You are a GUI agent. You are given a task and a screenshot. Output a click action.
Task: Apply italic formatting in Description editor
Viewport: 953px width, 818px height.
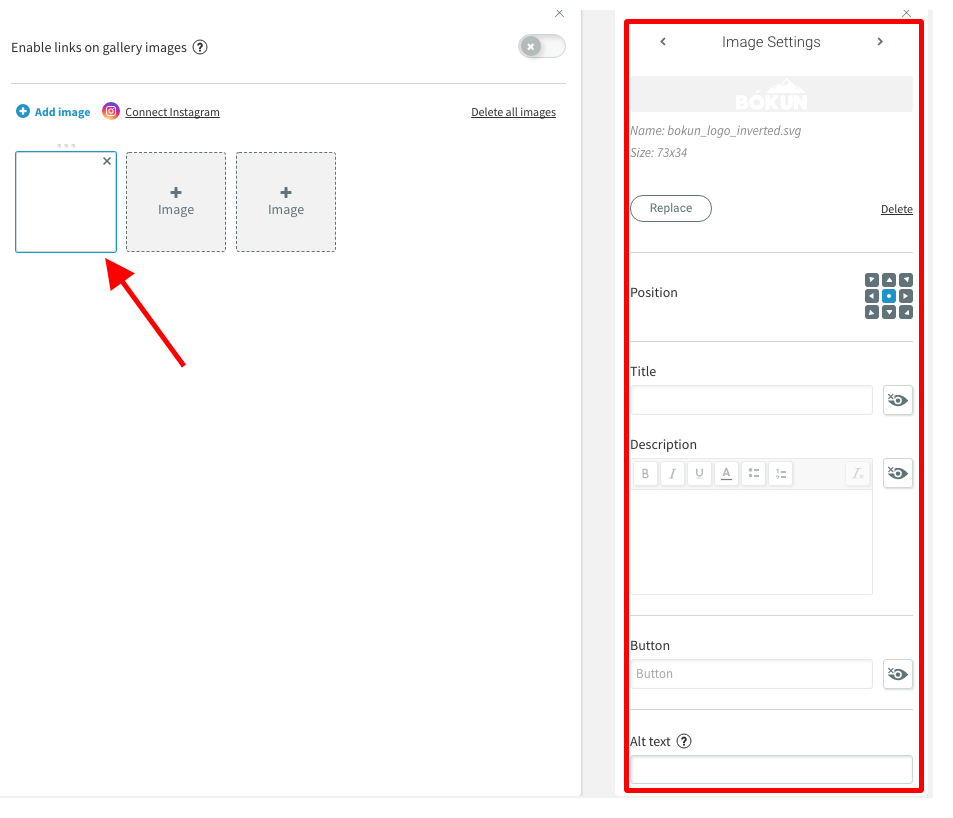click(x=672, y=473)
